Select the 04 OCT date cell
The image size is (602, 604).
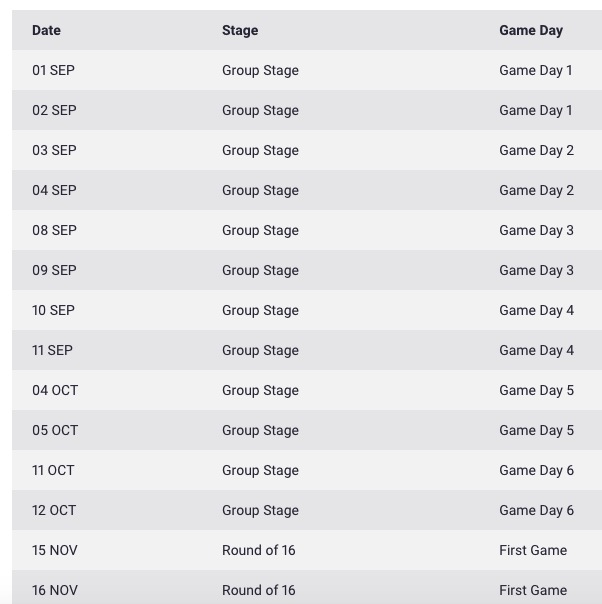tap(55, 390)
